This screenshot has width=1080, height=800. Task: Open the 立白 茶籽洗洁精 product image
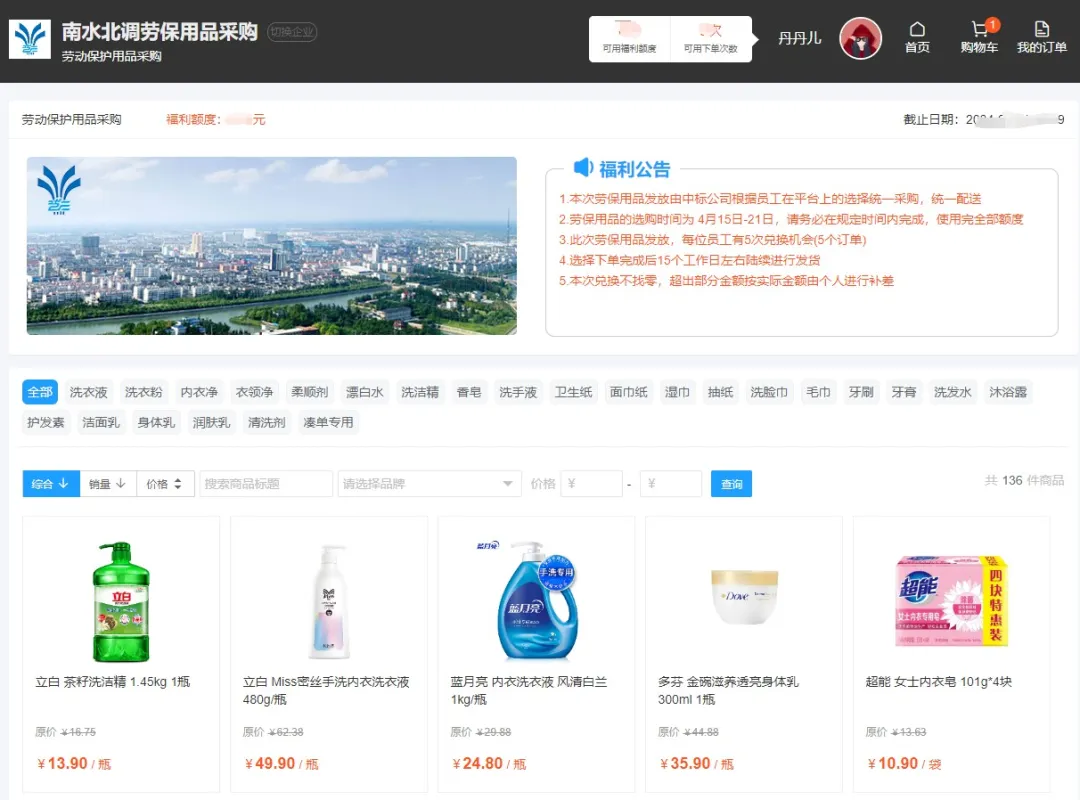click(x=121, y=602)
